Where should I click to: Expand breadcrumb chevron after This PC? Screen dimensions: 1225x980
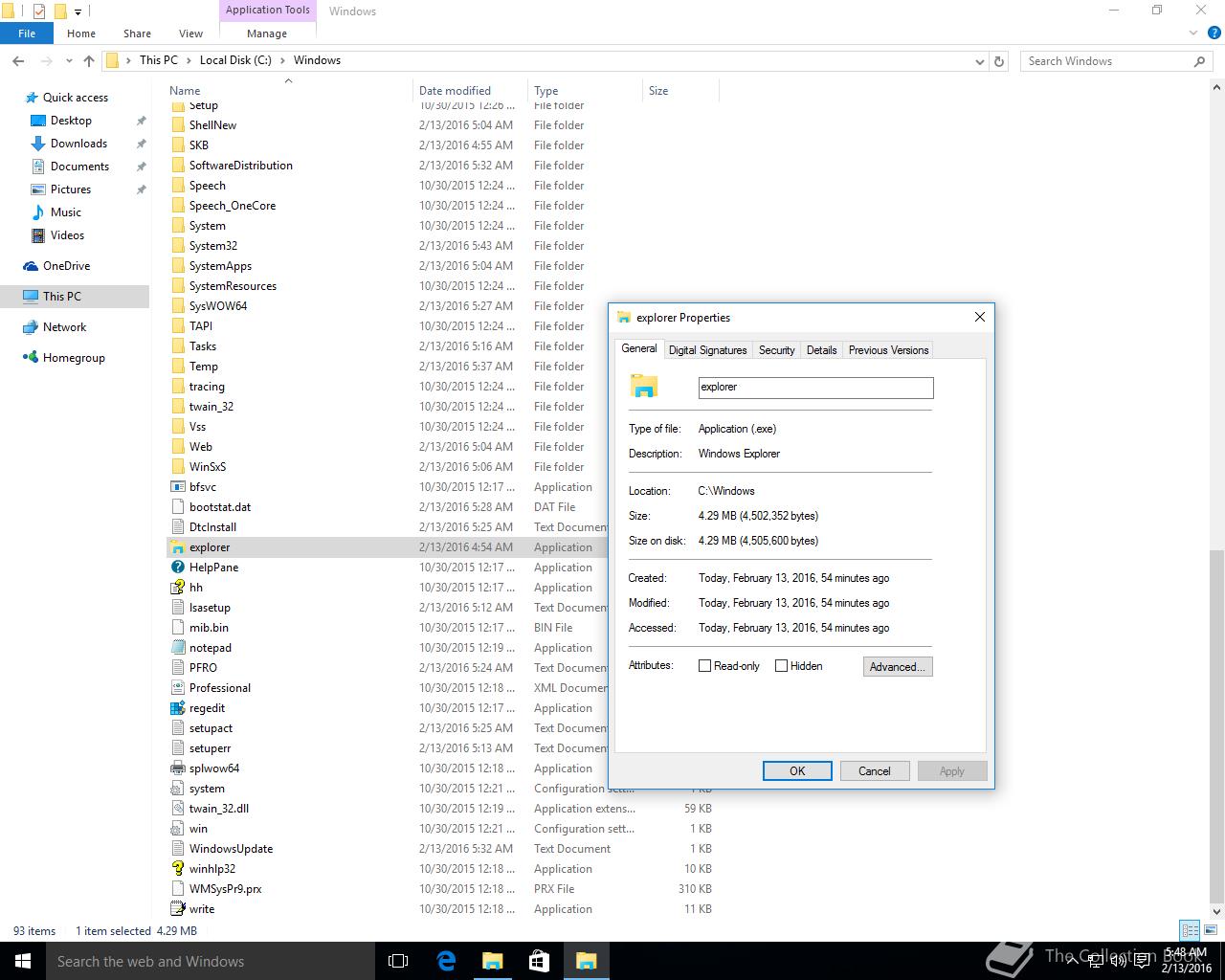coord(189,60)
